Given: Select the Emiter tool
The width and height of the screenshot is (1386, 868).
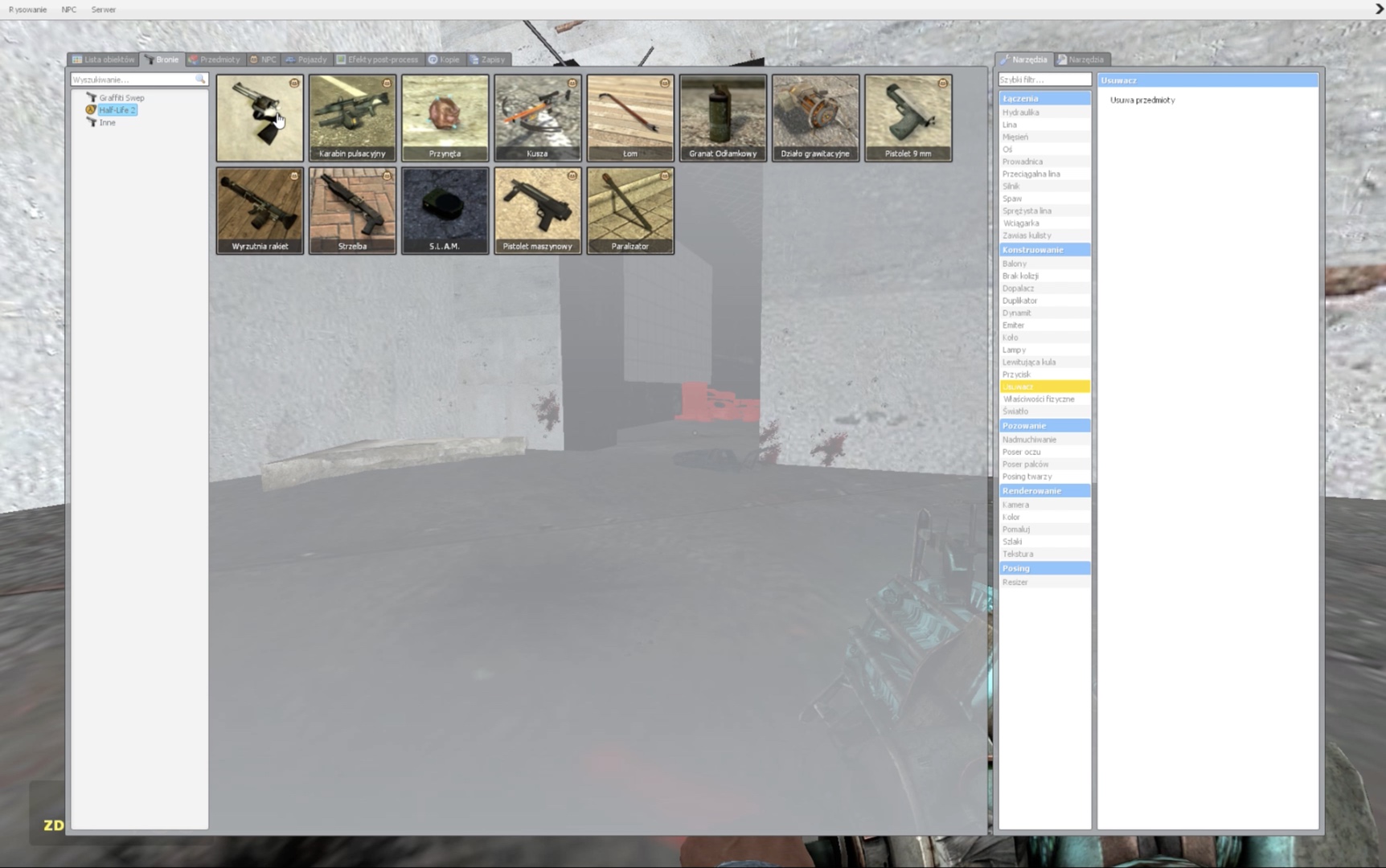Looking at the screenshot, I should point(1044,325).
